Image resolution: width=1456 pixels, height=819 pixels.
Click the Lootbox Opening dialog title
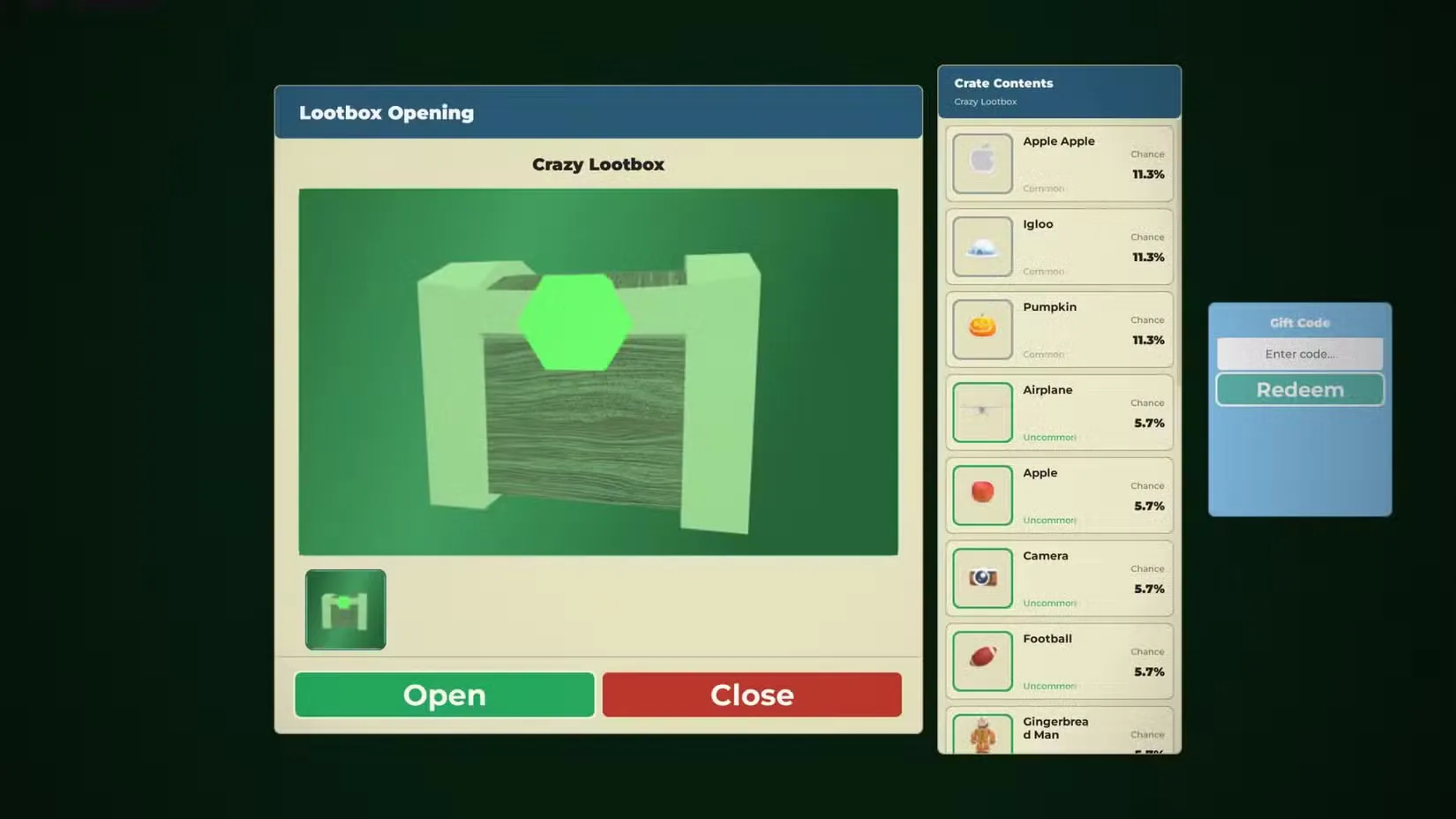click(387, 113)
